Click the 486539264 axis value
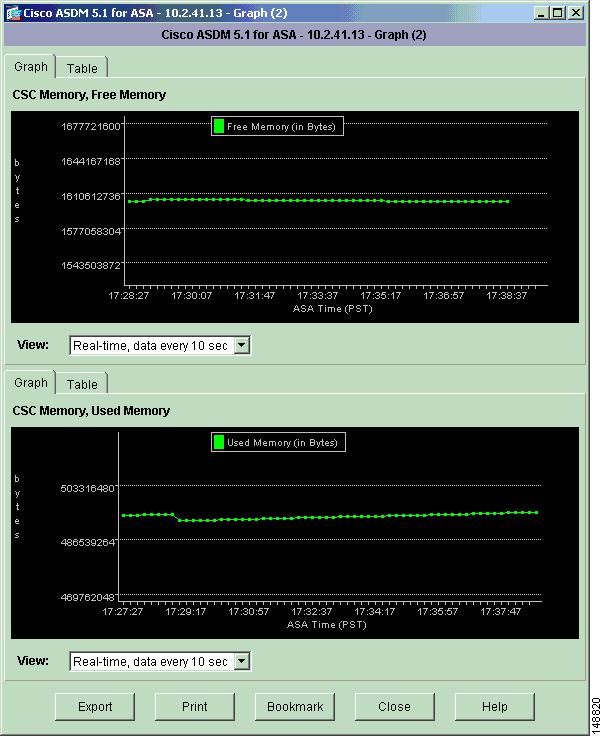 (88, 543)
